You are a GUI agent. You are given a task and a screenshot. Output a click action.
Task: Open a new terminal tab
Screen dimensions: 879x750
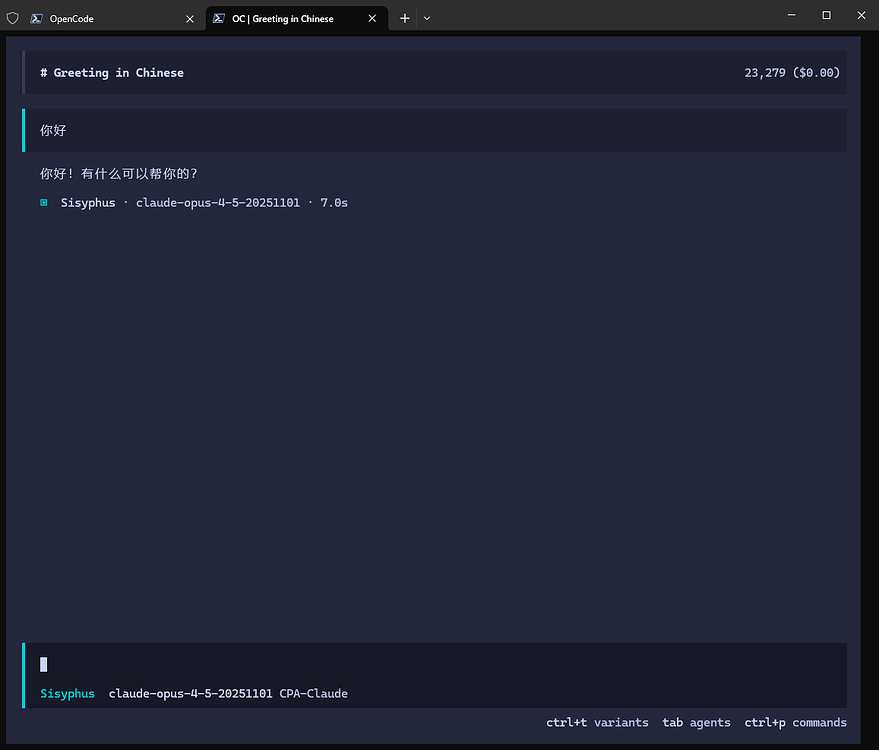coord(405,18)
